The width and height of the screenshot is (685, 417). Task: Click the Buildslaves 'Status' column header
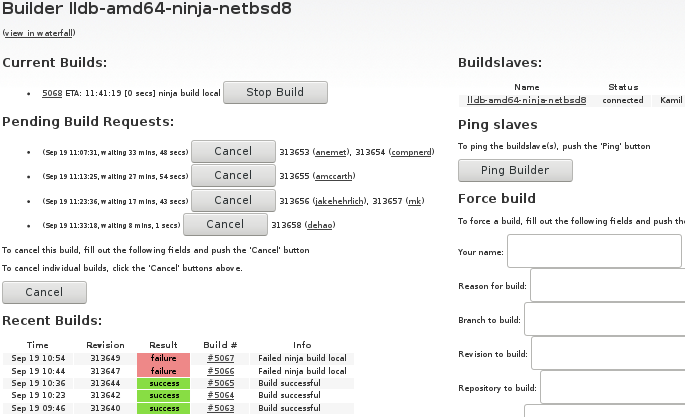tap(623, 87)
